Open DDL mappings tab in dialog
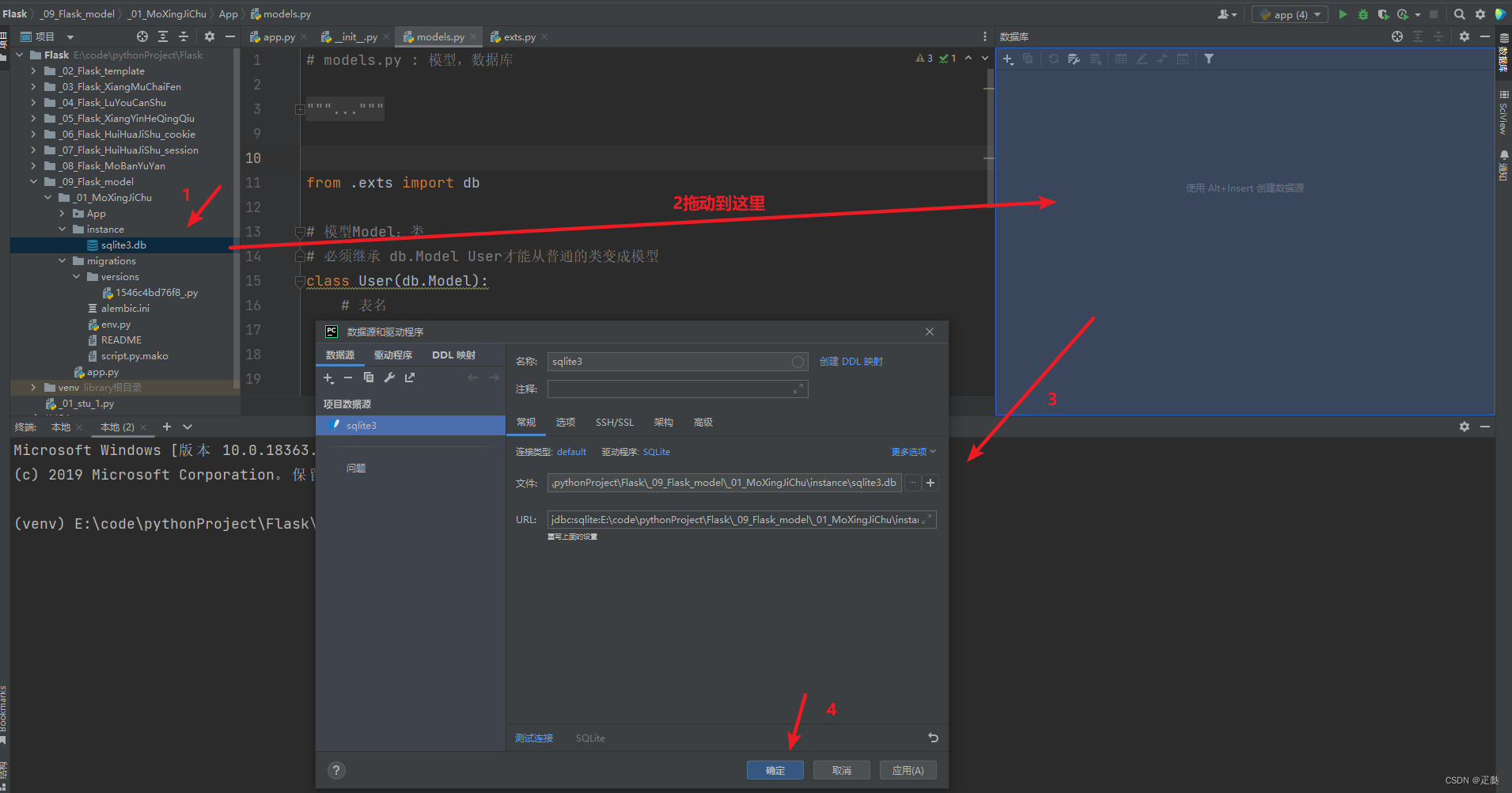Viewport: 1512px width, 793px height. click(454, 355)
